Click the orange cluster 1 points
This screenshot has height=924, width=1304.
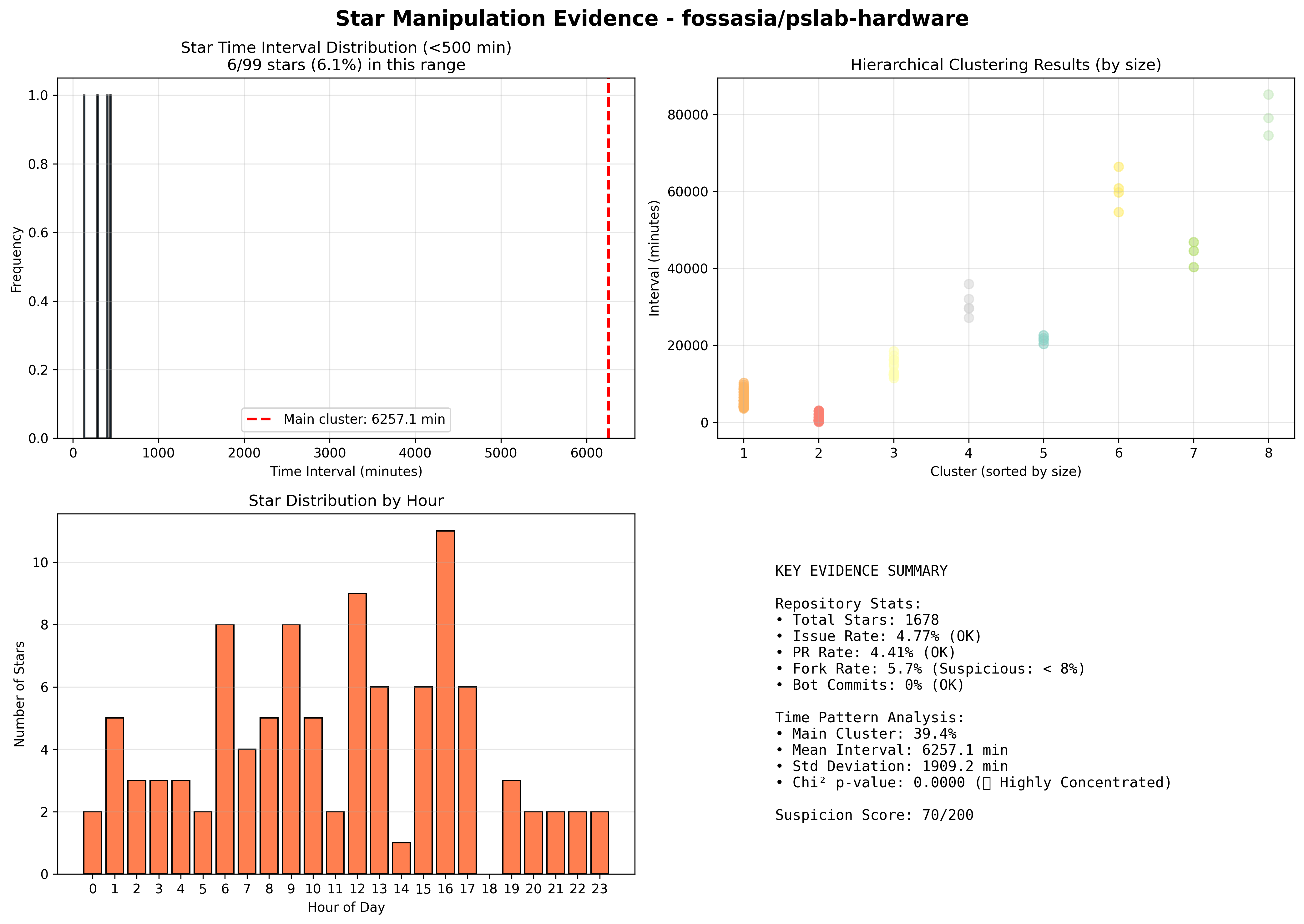tap(744, 396)
